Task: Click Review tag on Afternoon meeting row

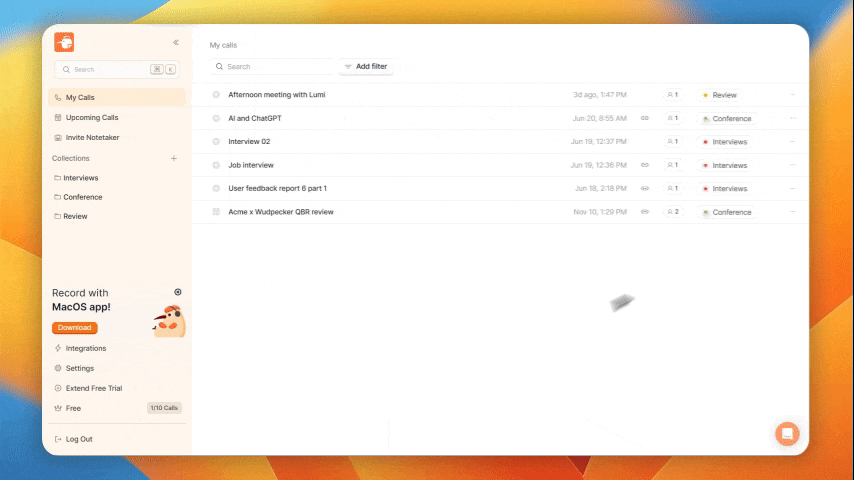Action: (x=719, y=95)
